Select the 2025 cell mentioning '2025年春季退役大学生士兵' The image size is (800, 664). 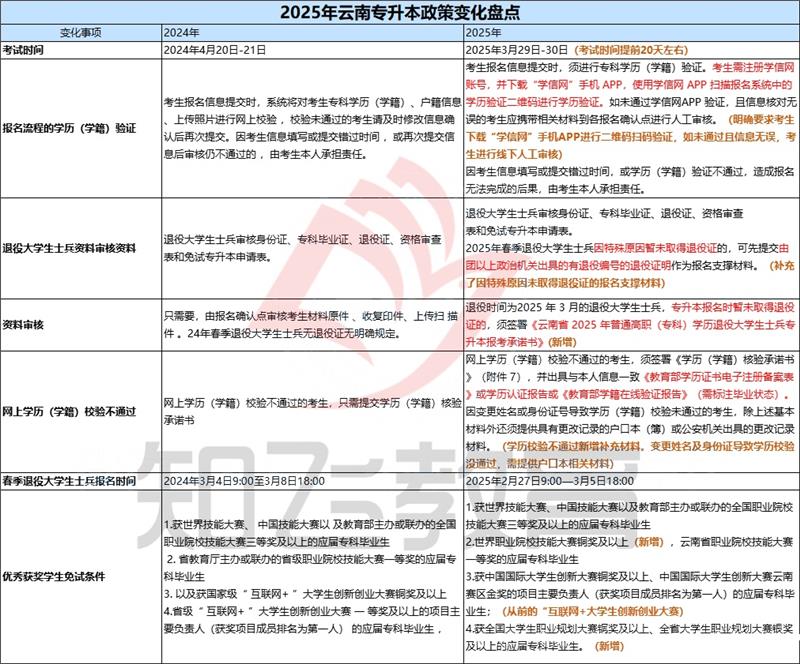pos(632,248)
